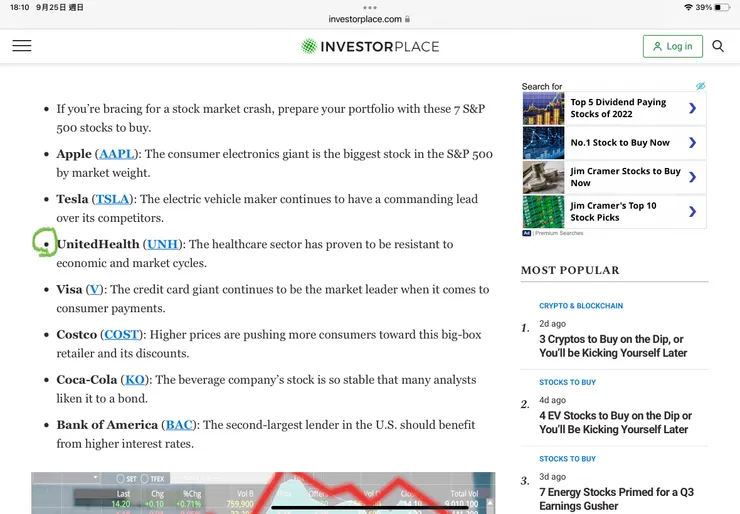Open the TSLA ticker link
The image size is (740, 514).
[x=112, y=199]
